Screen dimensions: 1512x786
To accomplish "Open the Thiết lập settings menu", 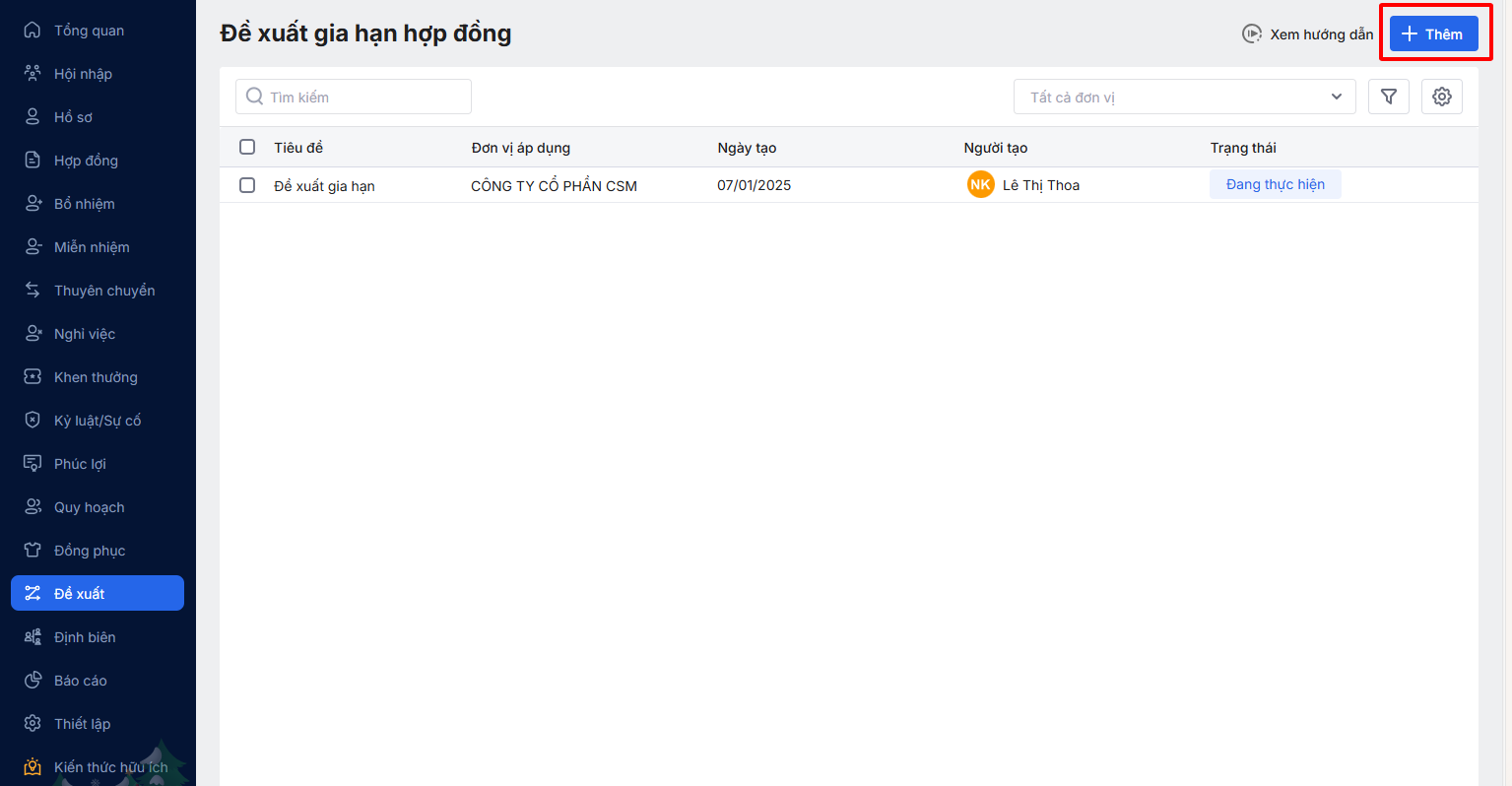I will tap(82, 724).
